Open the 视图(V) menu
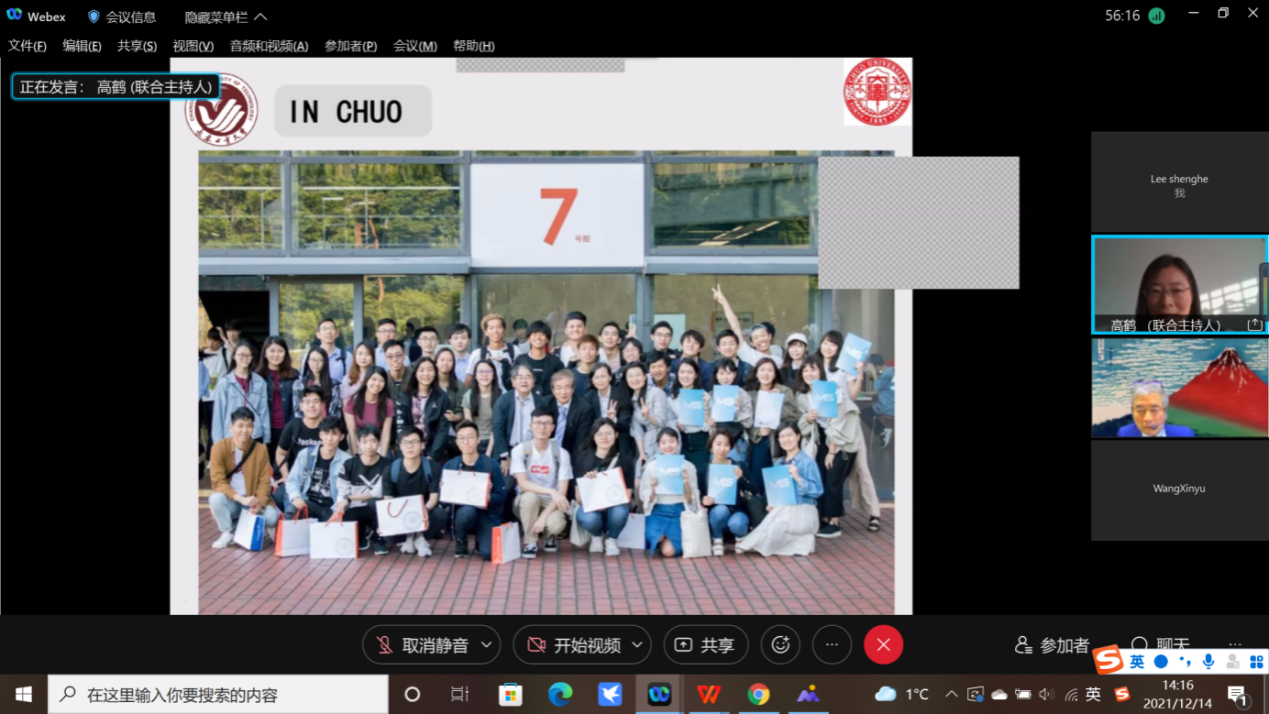The width and height of the screenshot is (1269, 714). [193, 46]
